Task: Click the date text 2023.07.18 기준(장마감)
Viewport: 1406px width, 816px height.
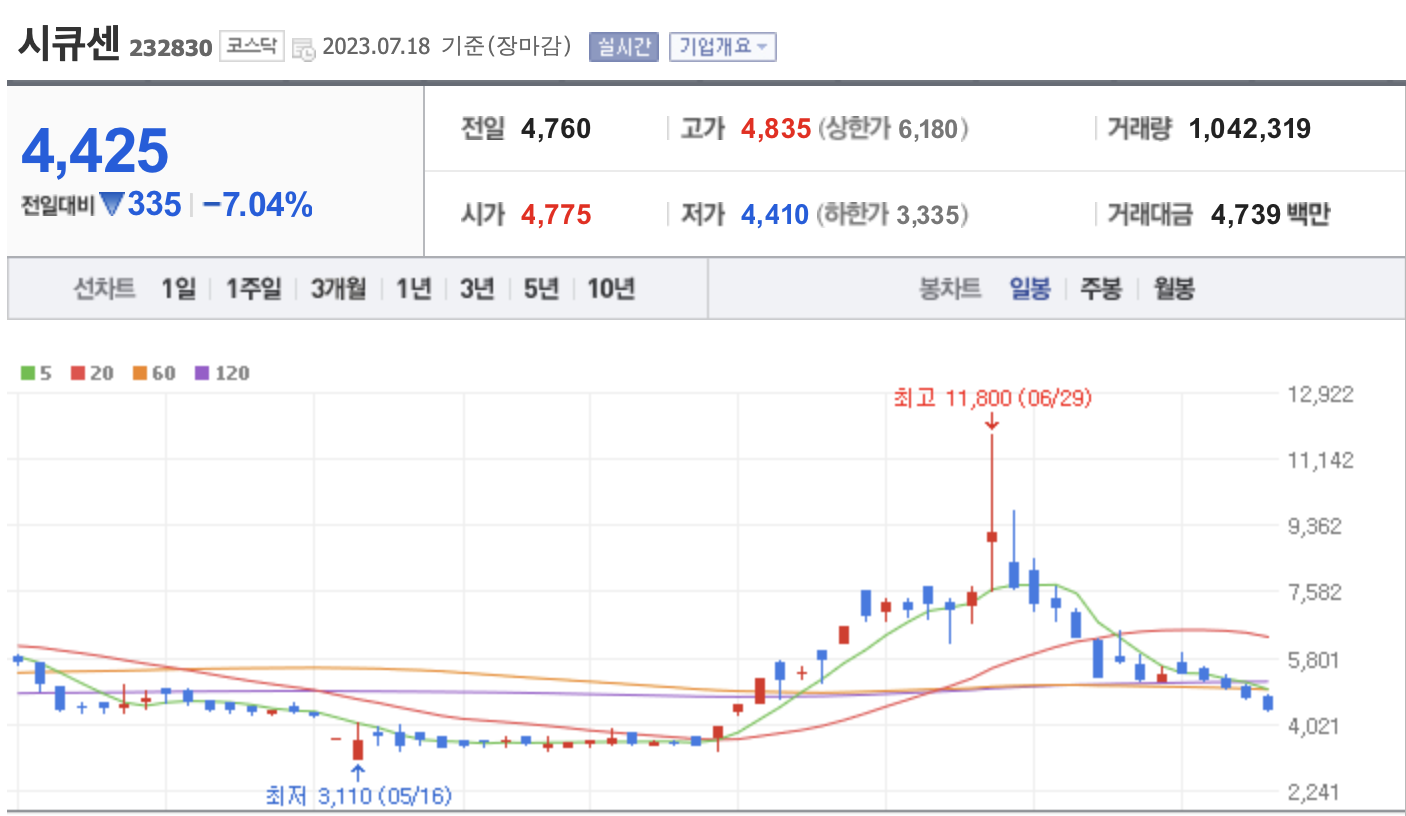Action: pyautogui.click(x=447, y=47)
